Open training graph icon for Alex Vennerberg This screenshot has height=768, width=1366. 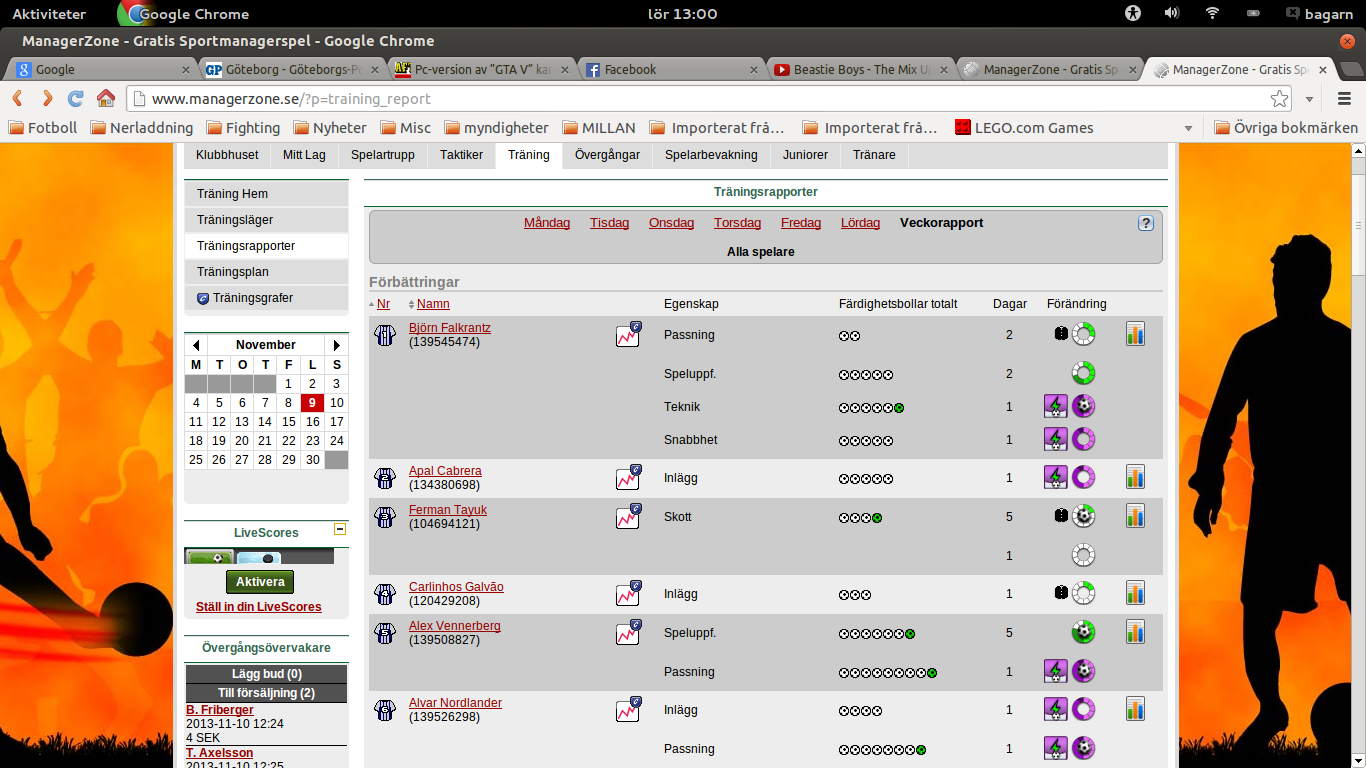(x=628, y=632)
